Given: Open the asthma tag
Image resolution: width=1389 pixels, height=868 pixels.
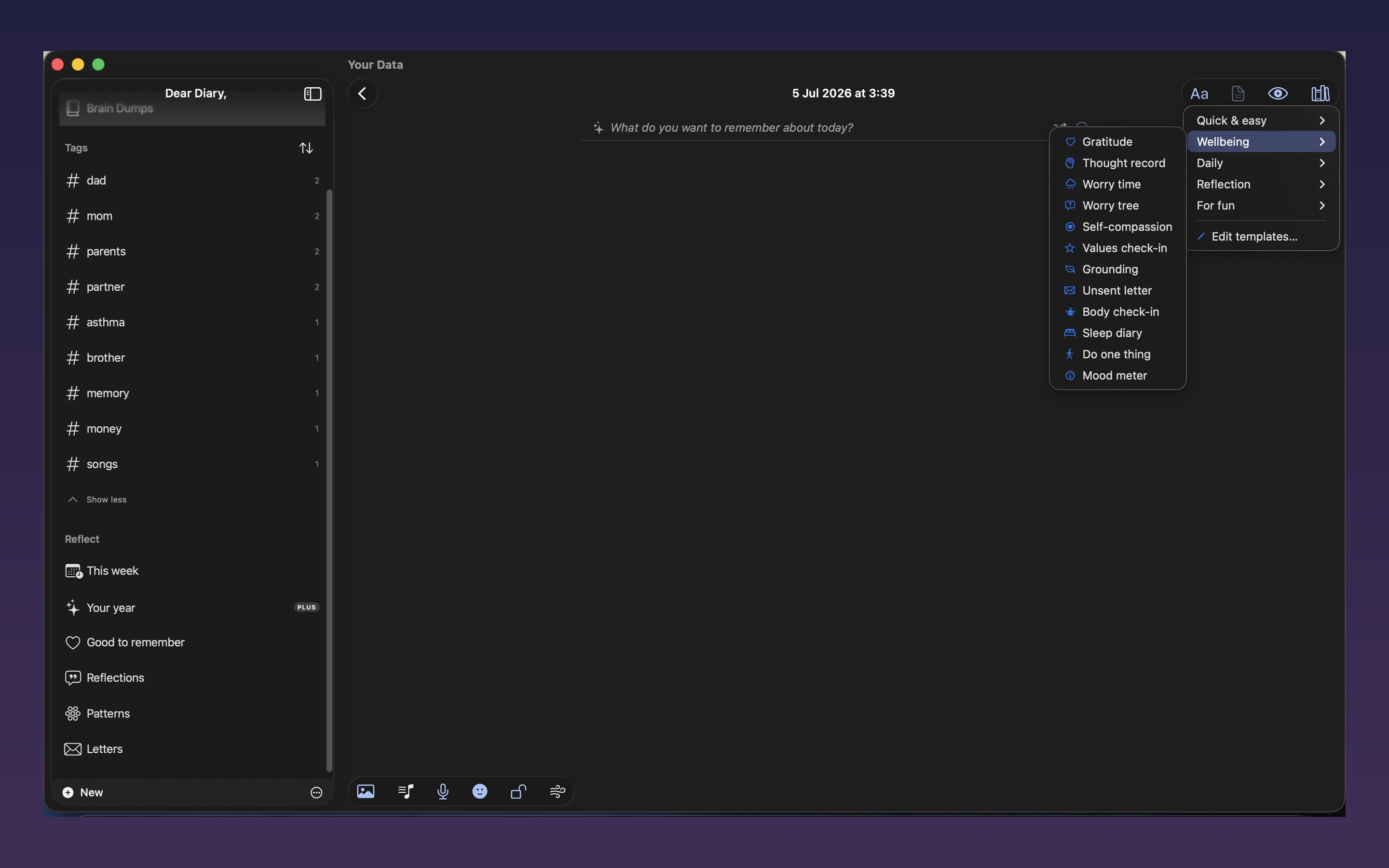Looking at the screenshot, I should pos(191,323).
